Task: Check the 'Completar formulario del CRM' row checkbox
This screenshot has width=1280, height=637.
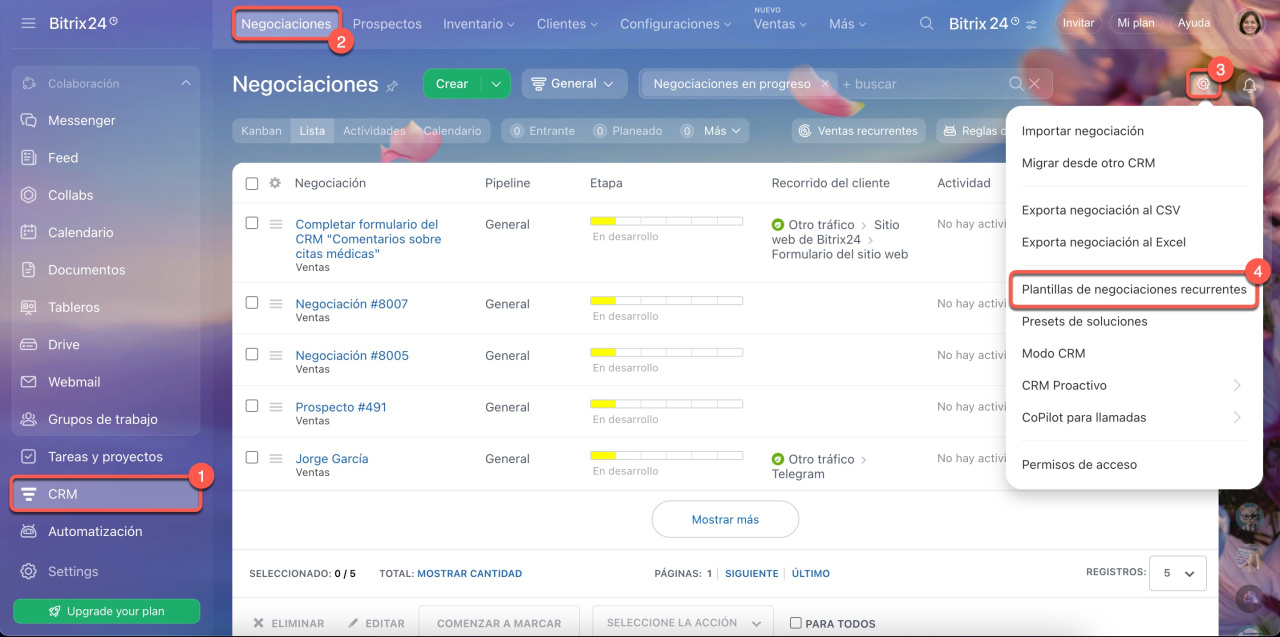Action: point(252,223)
